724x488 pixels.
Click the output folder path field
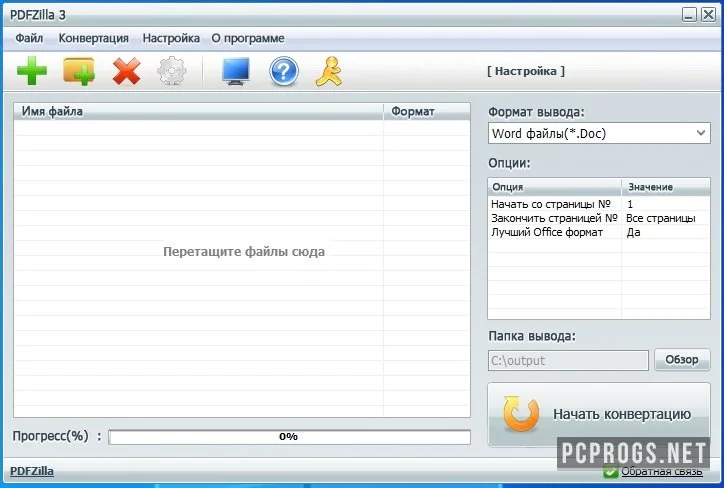coord(568,360)
